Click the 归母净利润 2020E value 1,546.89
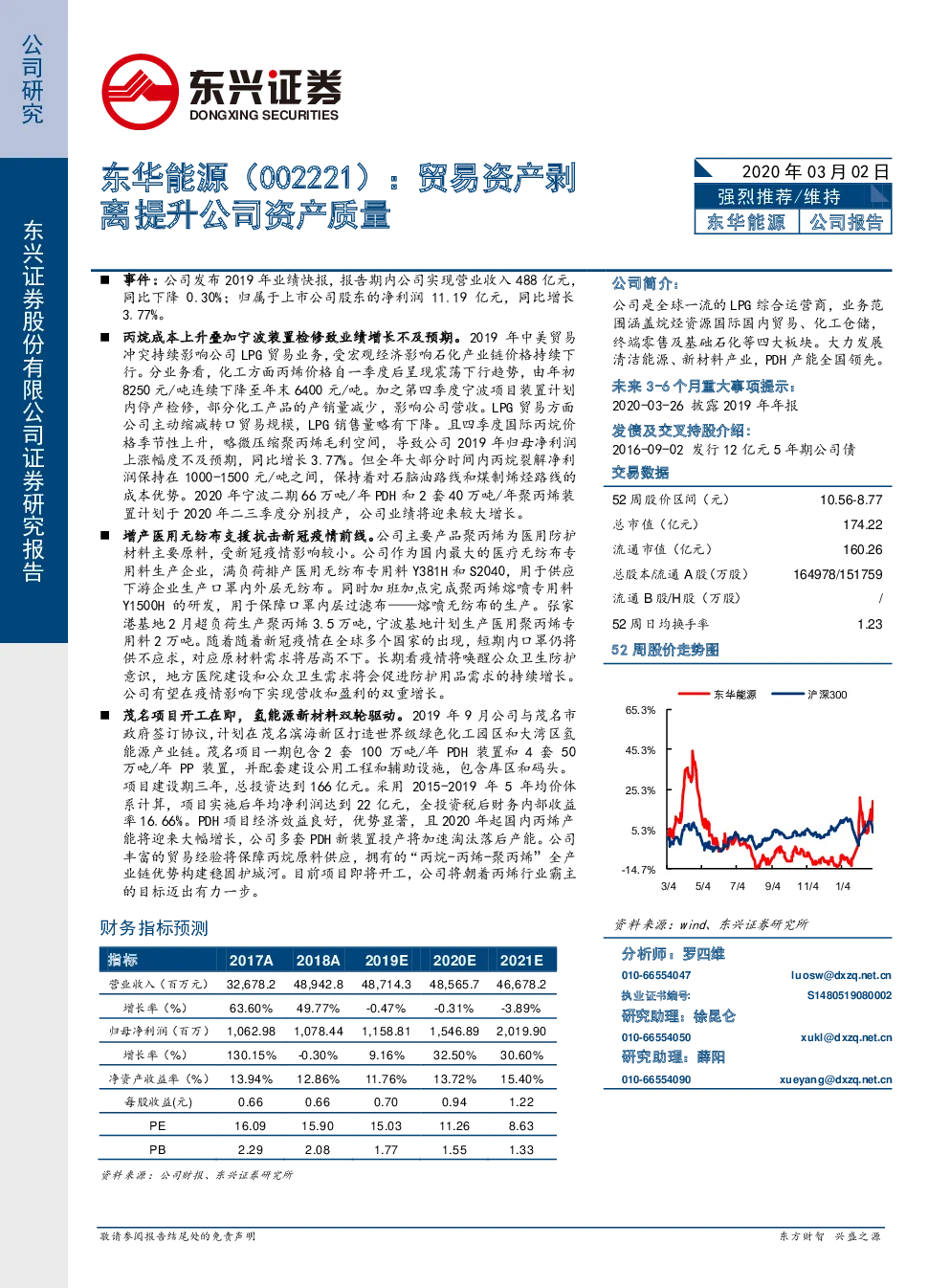Screen dimensions: 950x1288 pos(454,1032)
